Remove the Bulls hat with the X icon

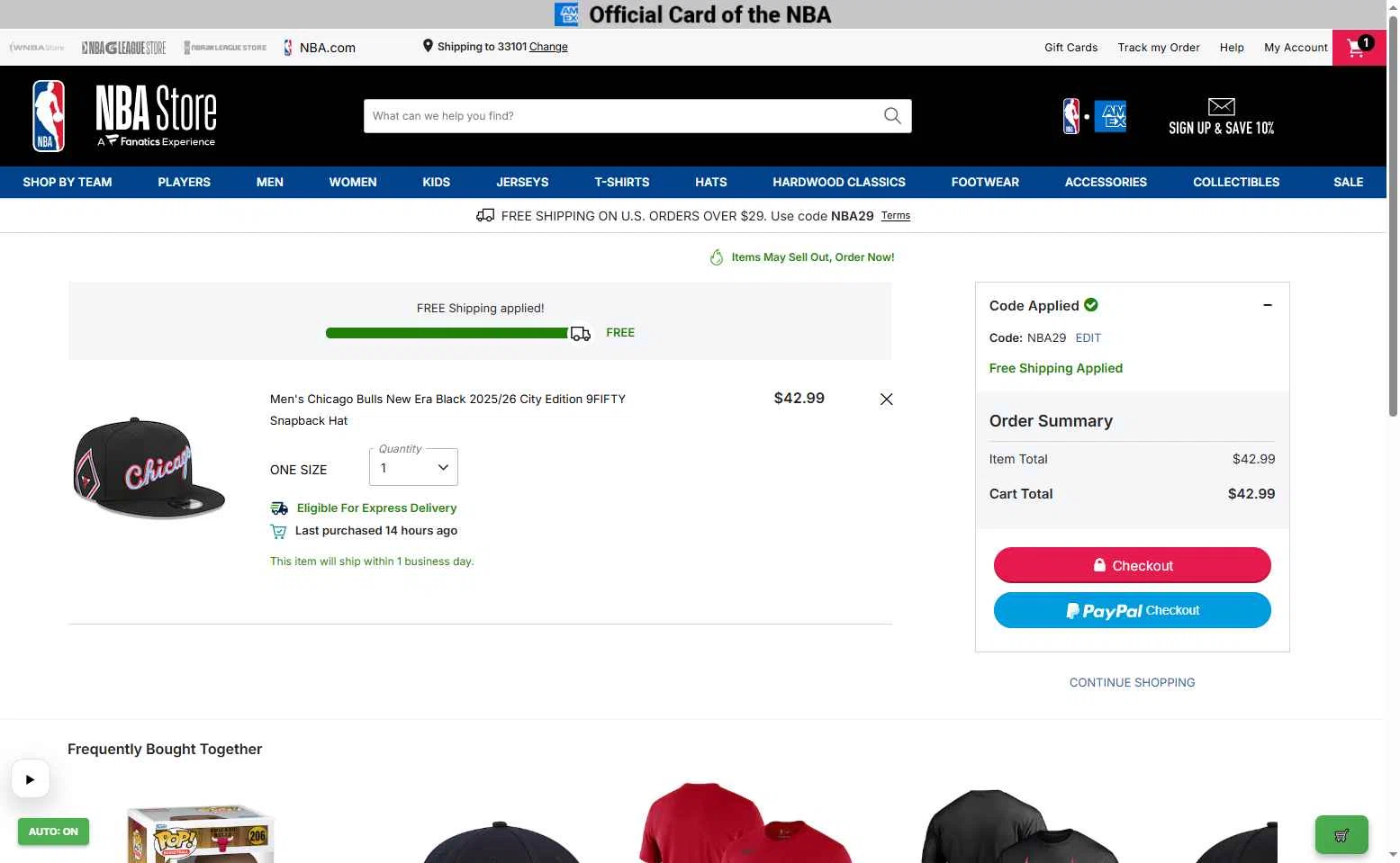tap(886, 400)
